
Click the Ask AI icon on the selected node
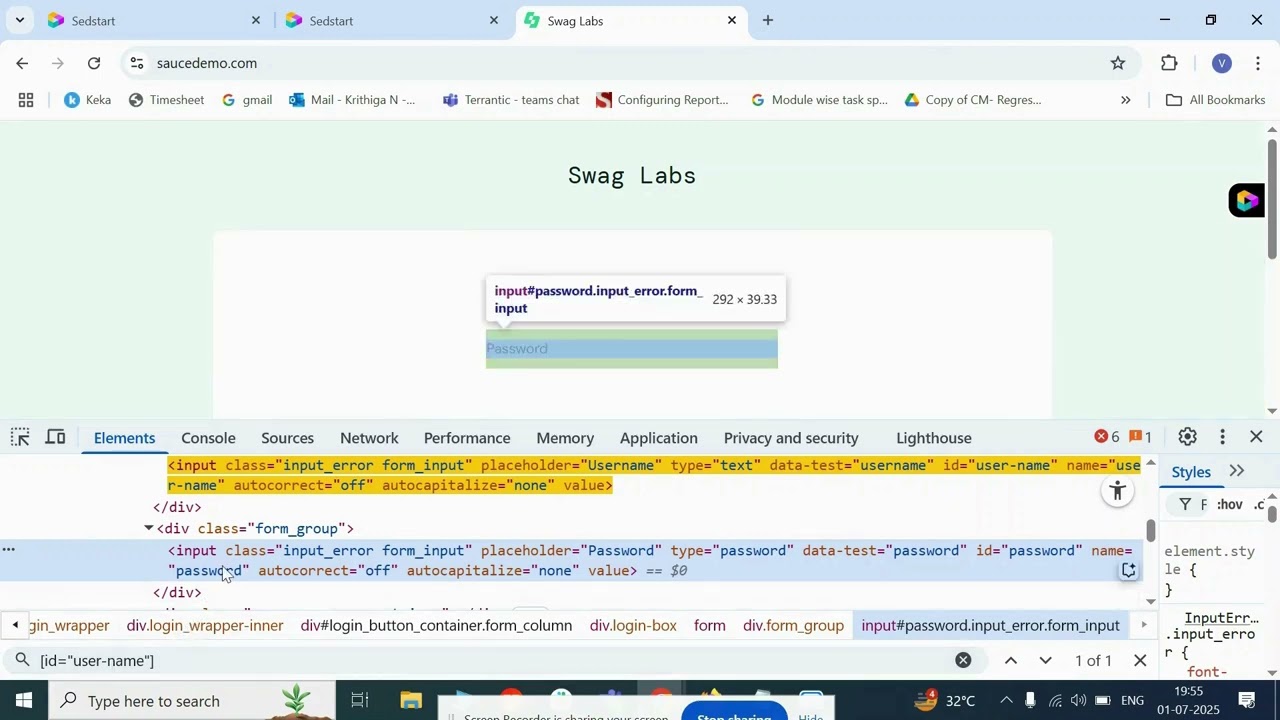pos(1128,571)
